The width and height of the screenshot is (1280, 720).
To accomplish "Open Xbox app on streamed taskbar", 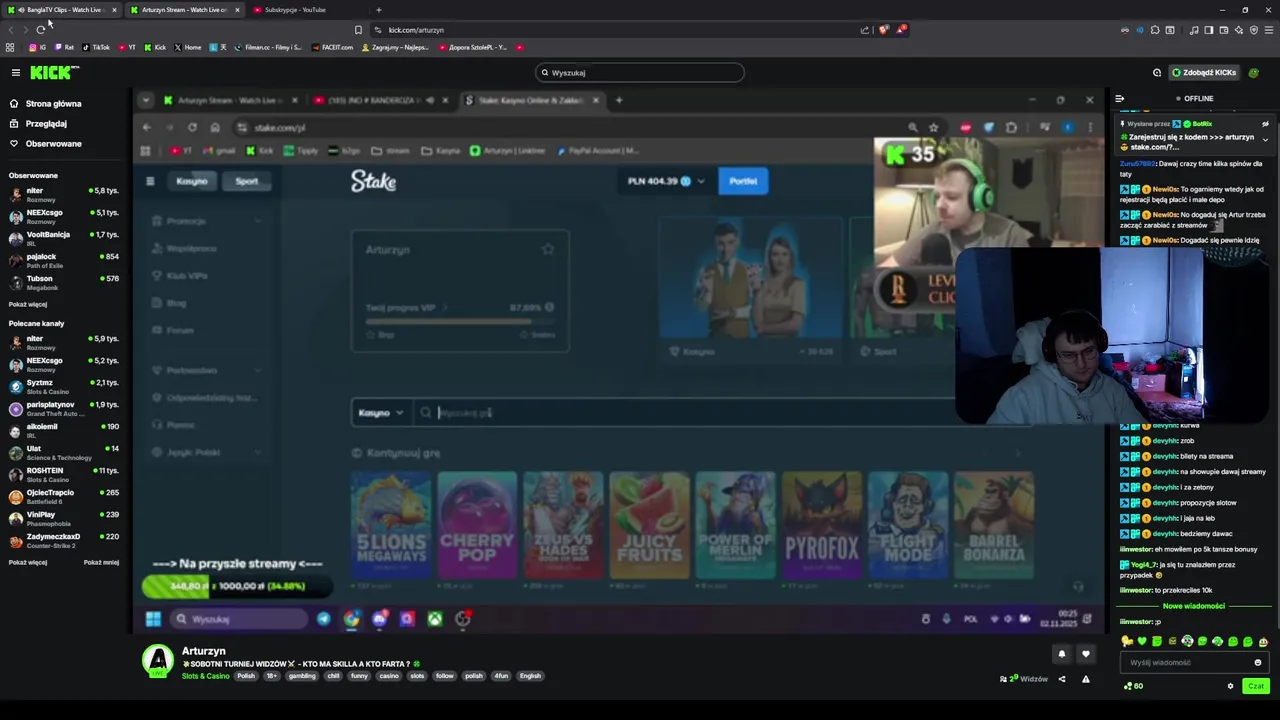I will click(x=435, y=619).
